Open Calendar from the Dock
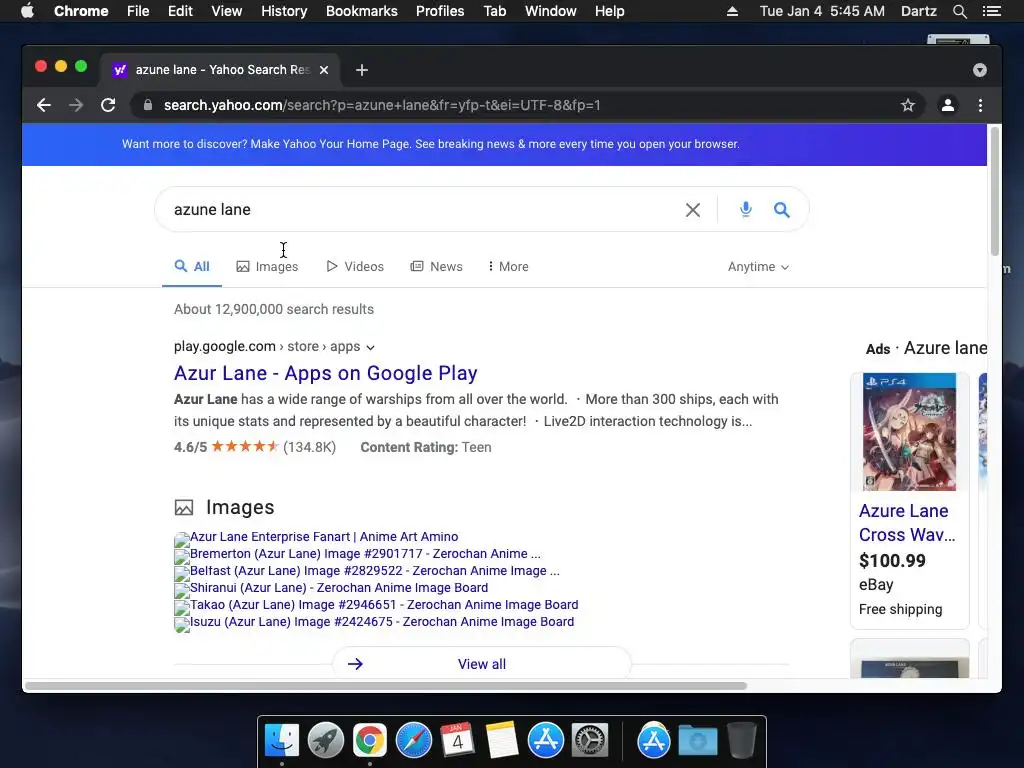 pos(457,741)
